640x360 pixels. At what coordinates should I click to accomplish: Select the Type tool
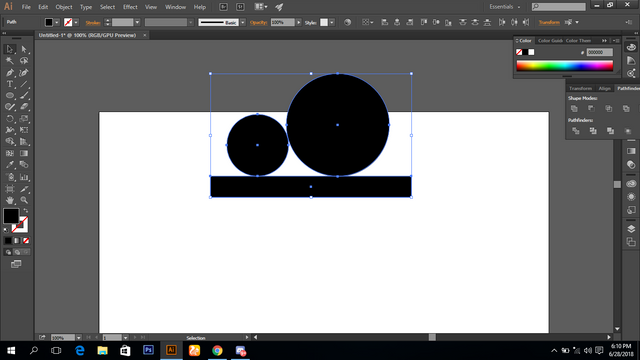point(10,84)
